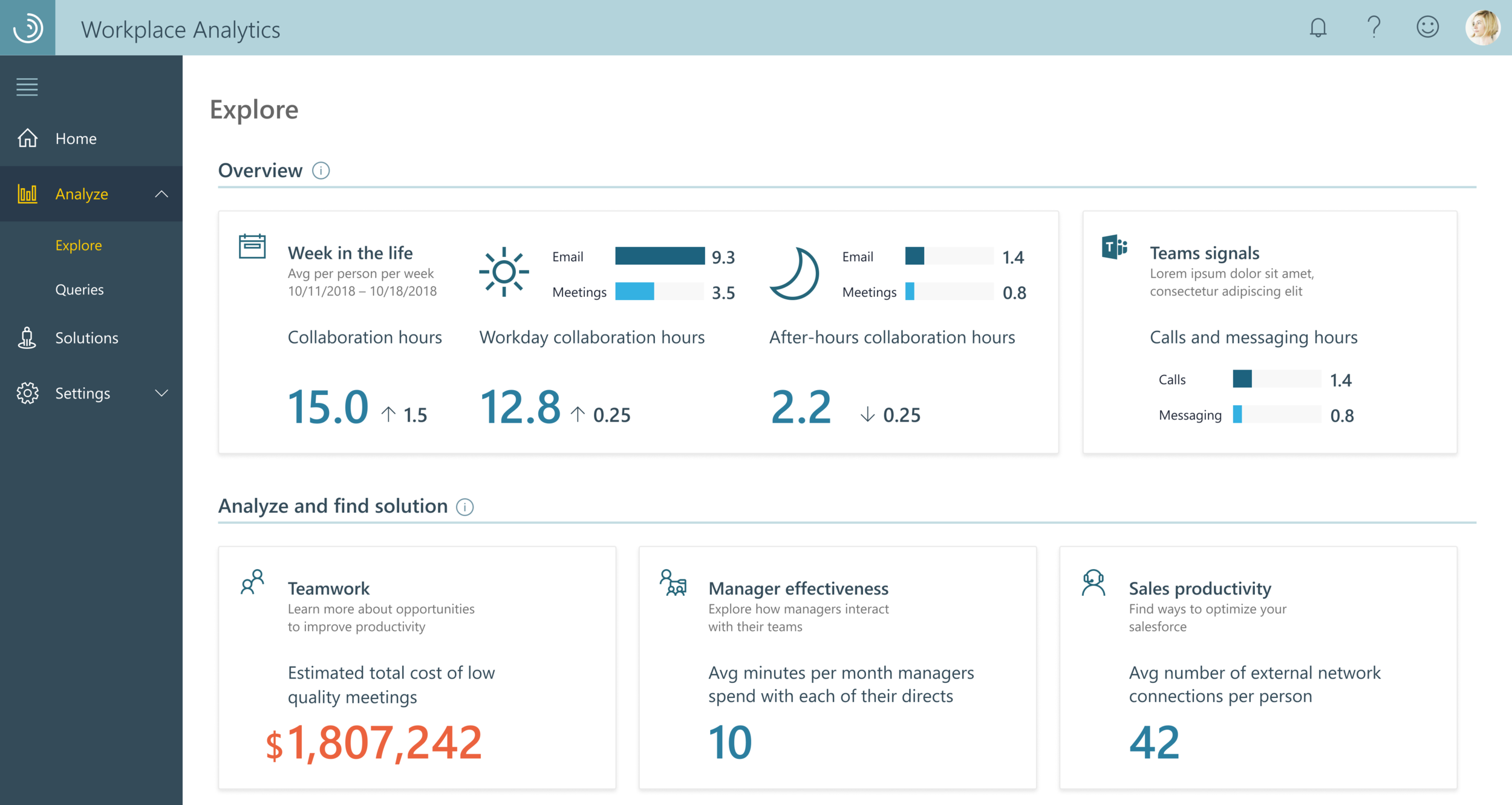Go to Home in sidebar
The width and height of the screenshot is (1512, 805).
(76, 139)
